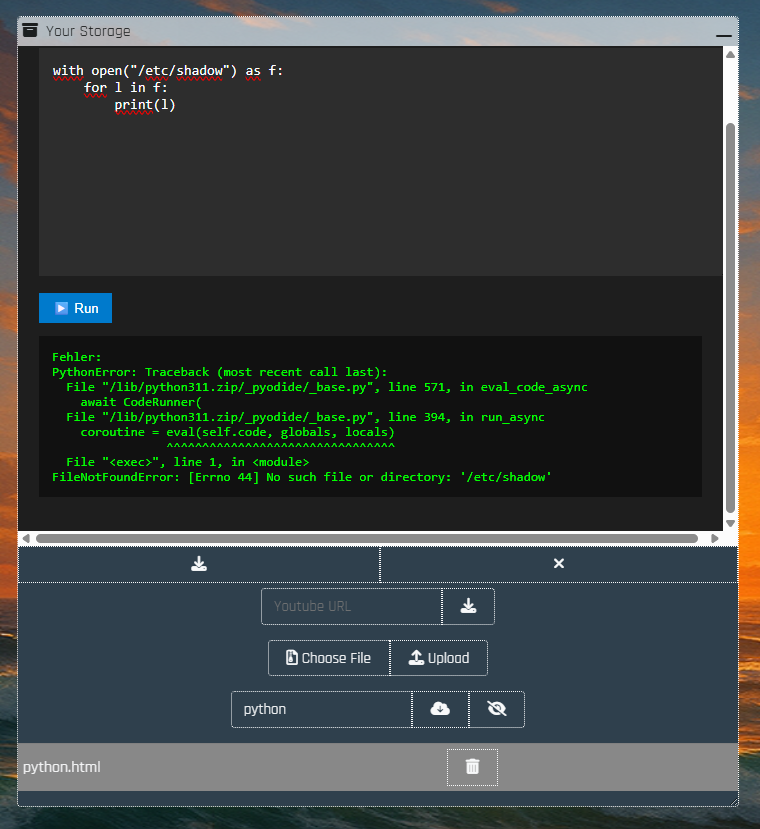Download the opened file via download bar
Viewport: 760px width, 829px height.
click(199, 564)
